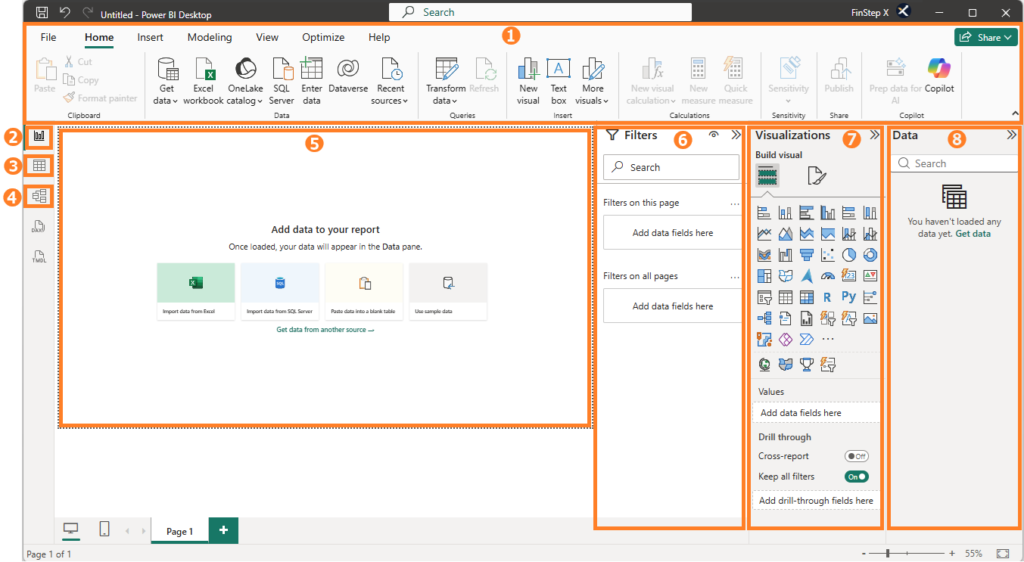Select the Scatter chart visualization
The width and height of the screenshot is (1024, 562).
click(x=827, y=255)
